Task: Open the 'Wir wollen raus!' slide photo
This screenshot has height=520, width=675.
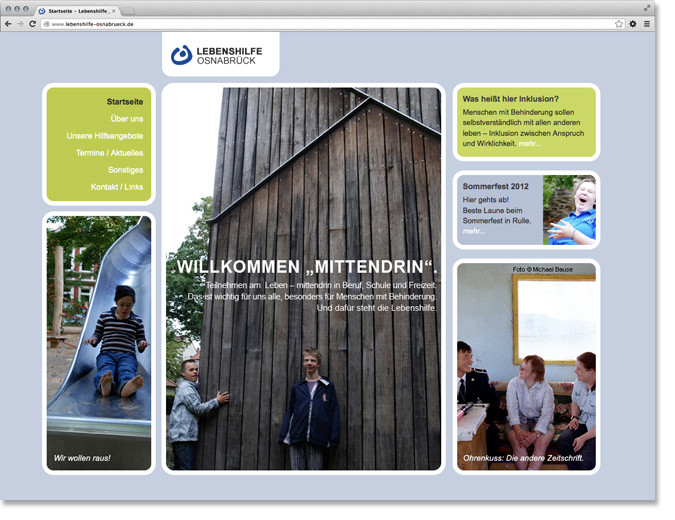Action: coord(99,343)
